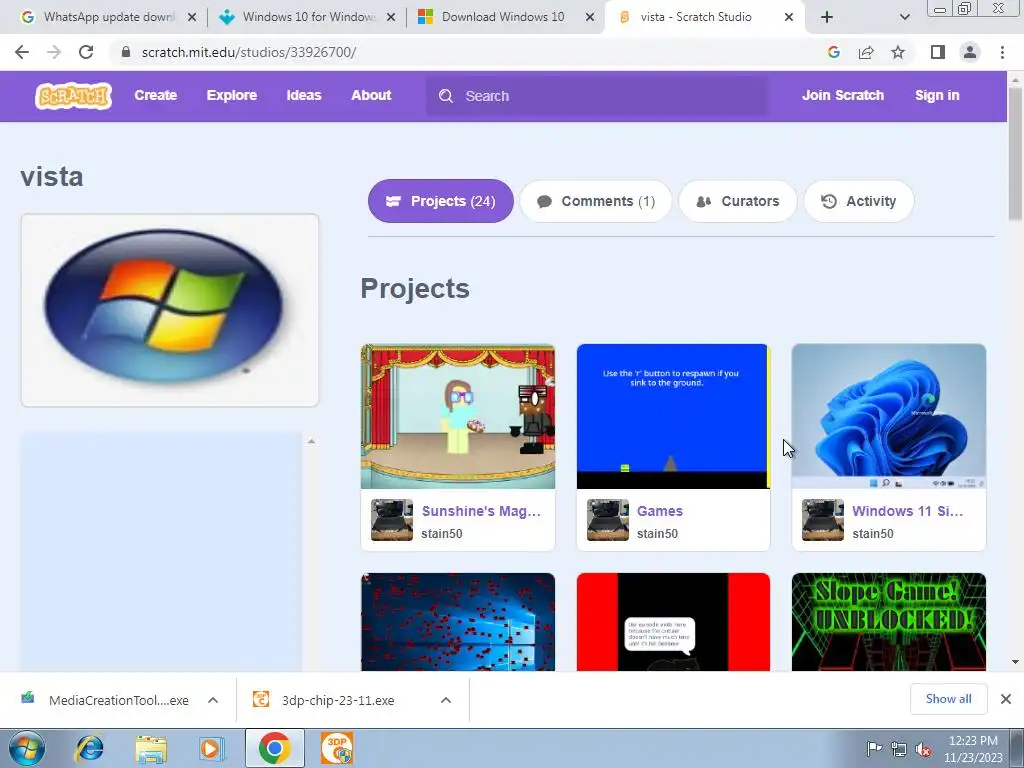The image size is (1024, 768).
Task: Click the page vertical scrollbar thumb
Action: tap(1016, 153)
